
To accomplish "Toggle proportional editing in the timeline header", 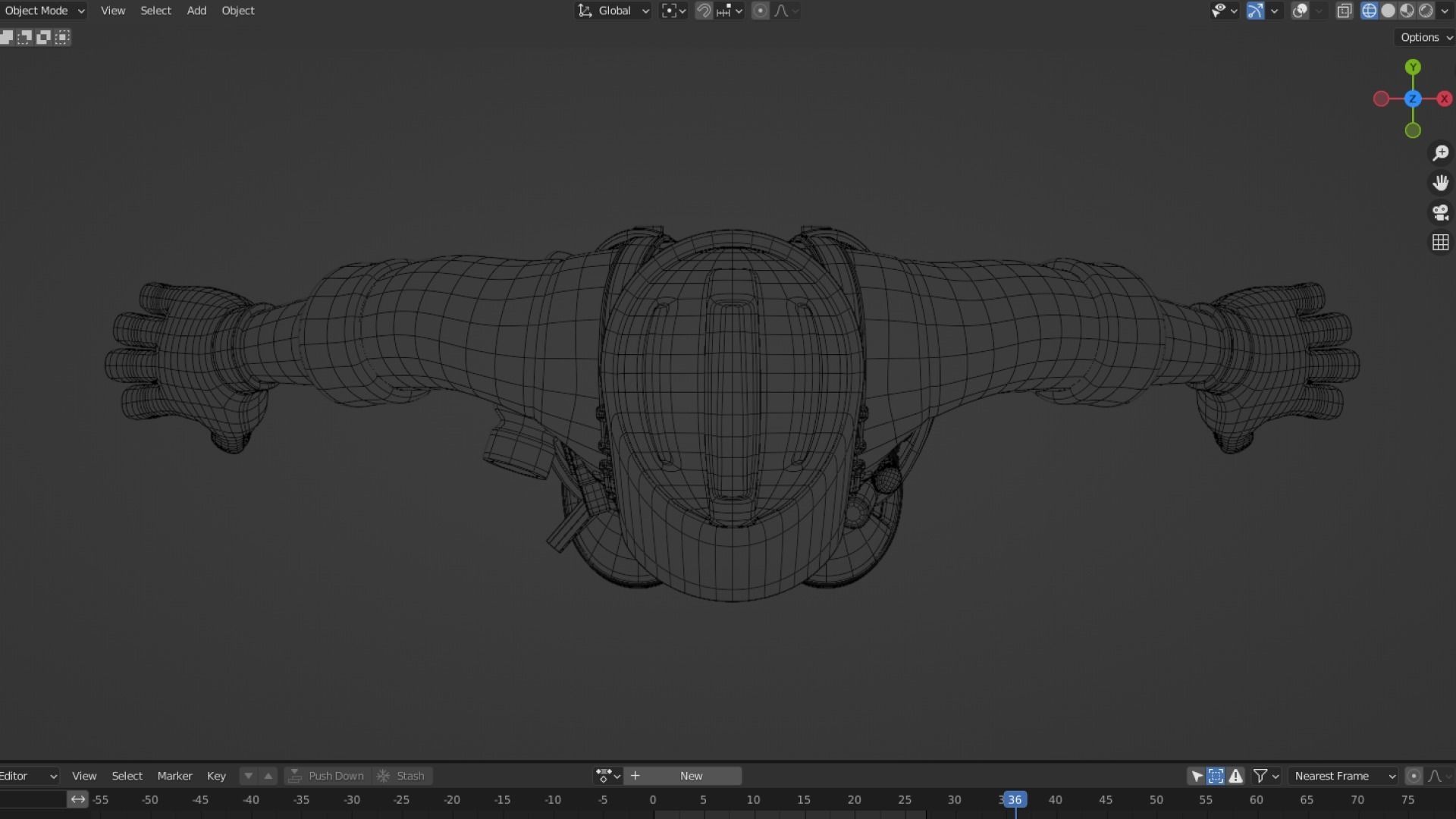I will pos(1414,776).
